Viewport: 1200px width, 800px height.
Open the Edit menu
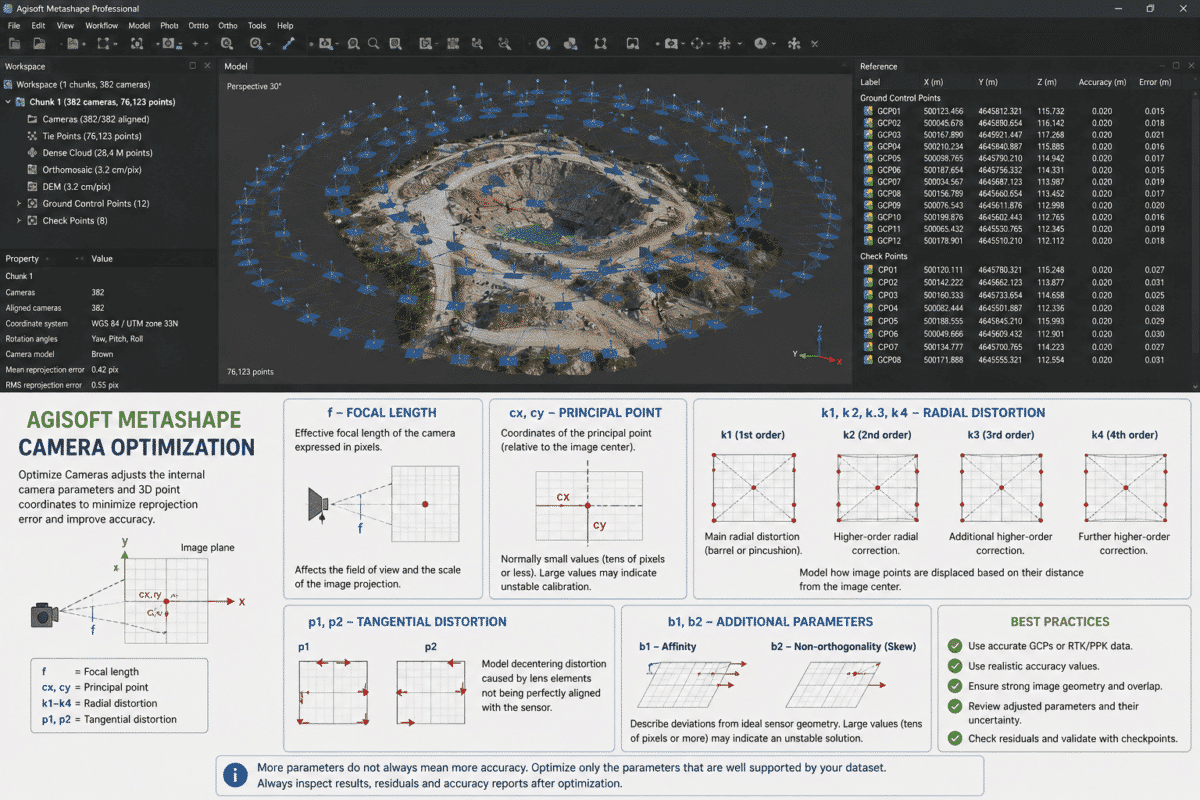click(38, 25)
